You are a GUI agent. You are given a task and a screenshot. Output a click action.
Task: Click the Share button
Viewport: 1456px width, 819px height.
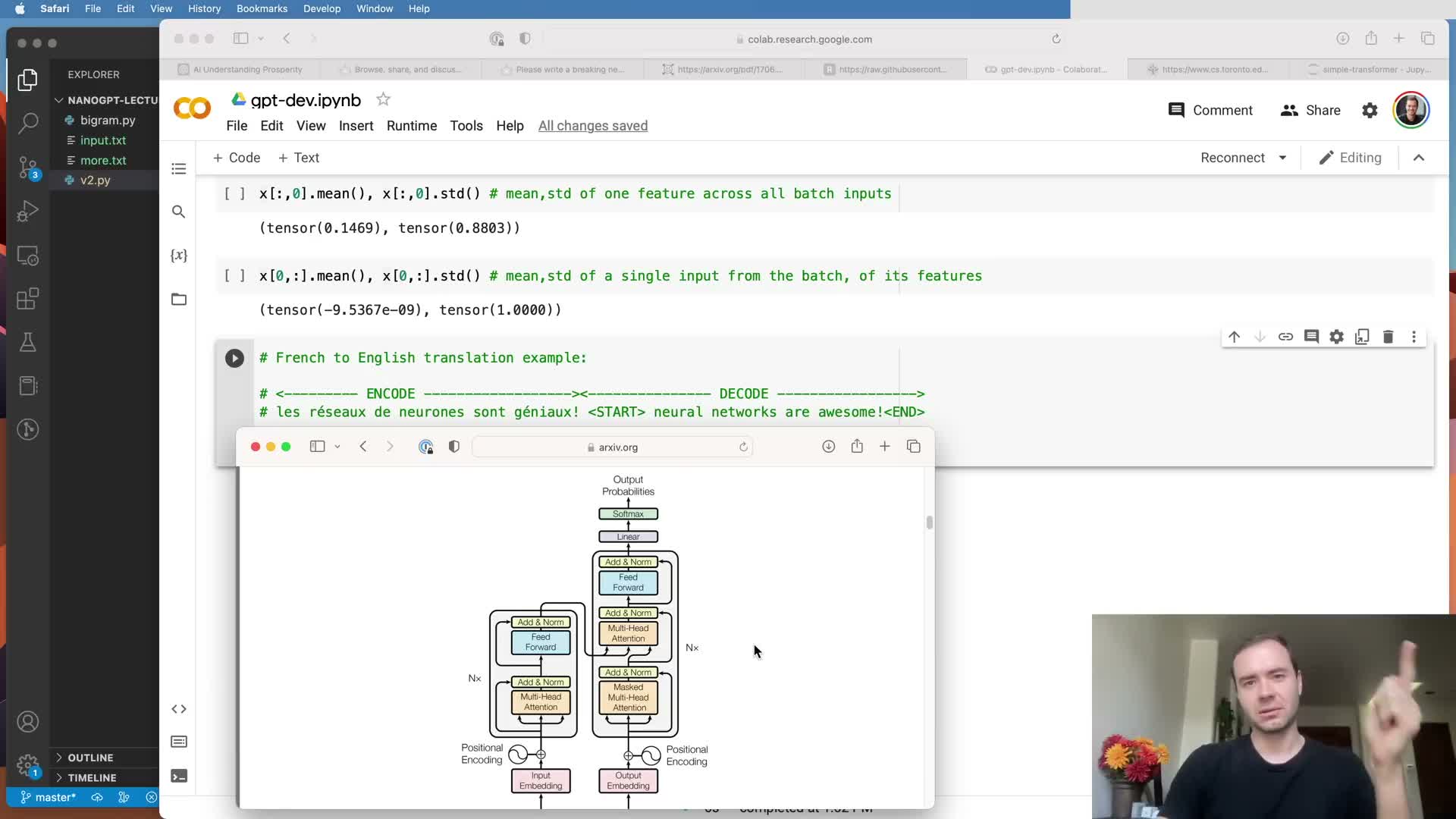coord(1310,111)
